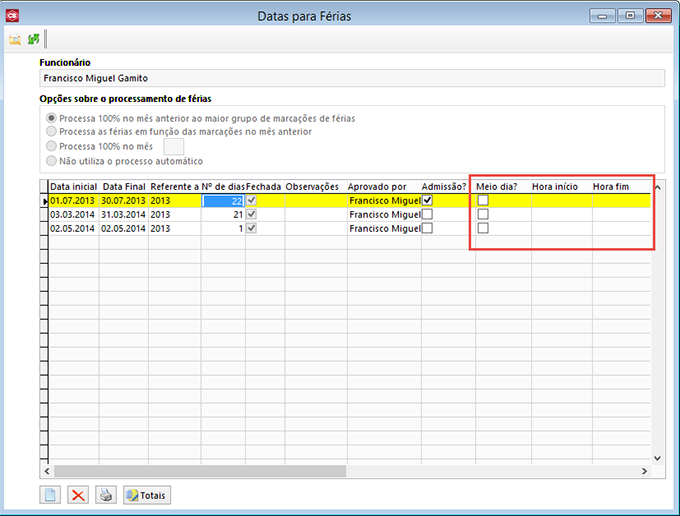Image resolution: width=680 pixels, height=516 pixels.
Task: Open the Totais button
Action: click(x=146, y=495)
